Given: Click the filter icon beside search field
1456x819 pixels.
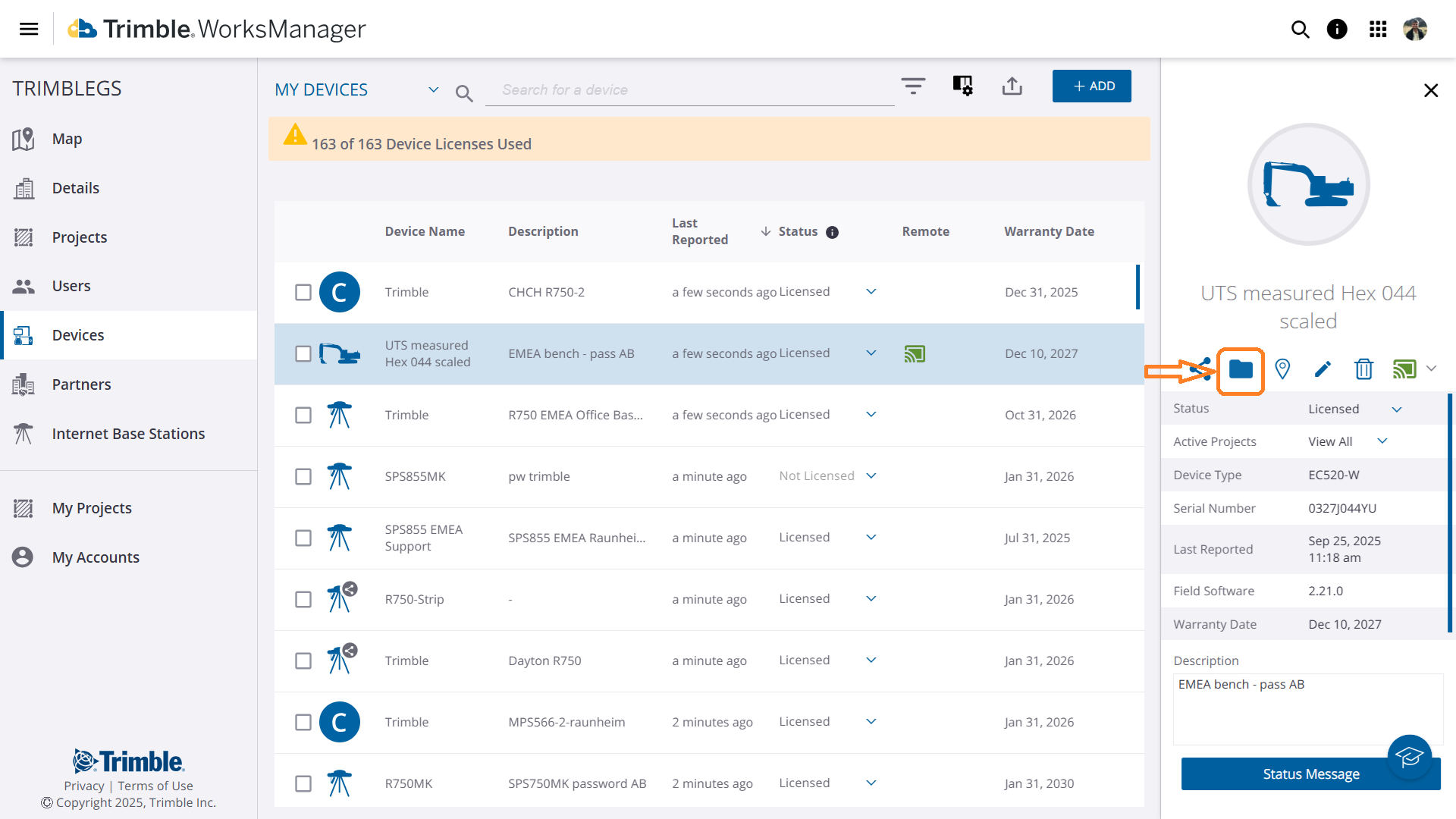Looking at the screenshot, I should coord(913,86).
